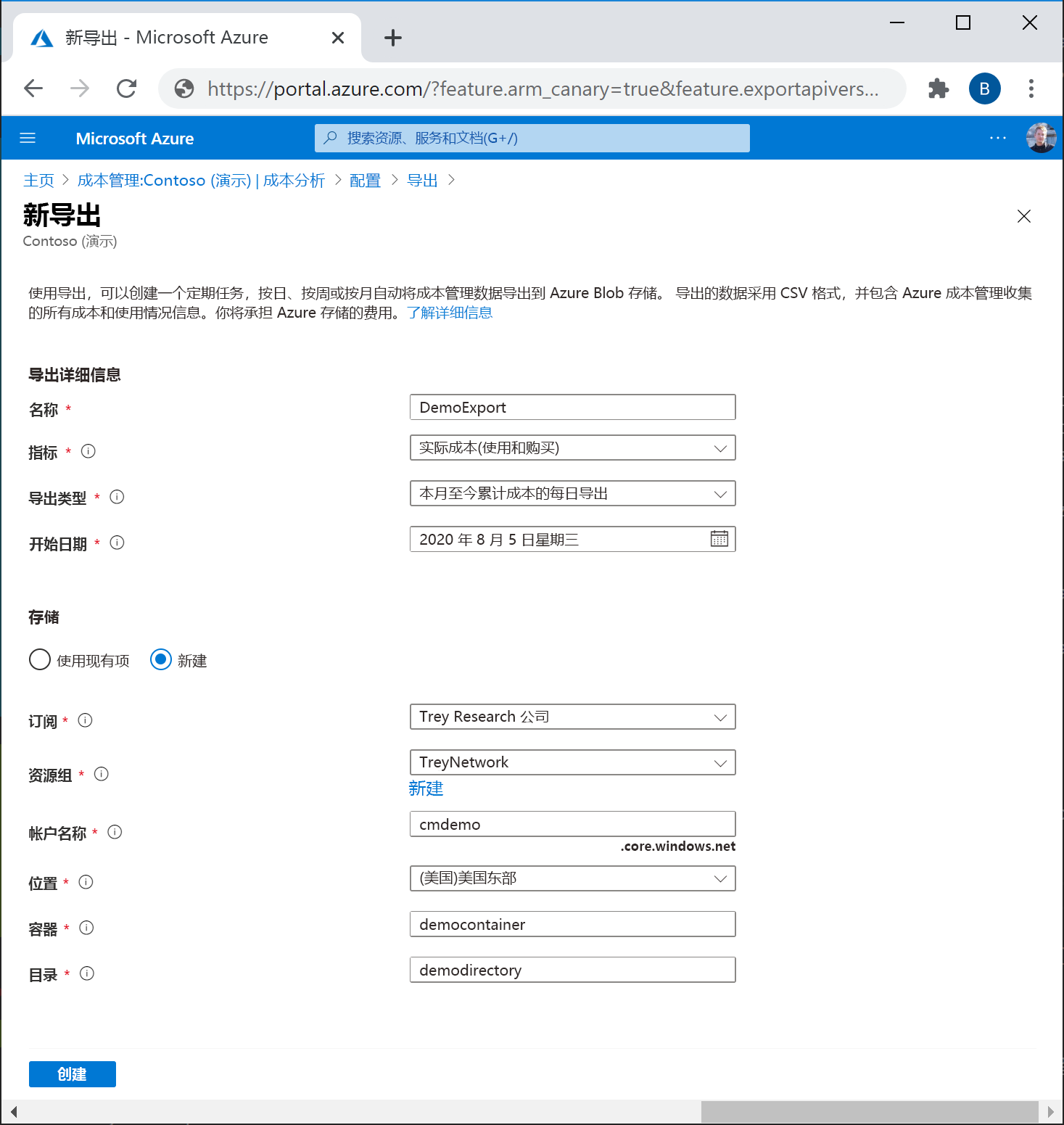Image resolution: width=1064 pixels, height=1125 pixels.
Task: Click the browser back arrow
Action: click(x=33, y=88)
